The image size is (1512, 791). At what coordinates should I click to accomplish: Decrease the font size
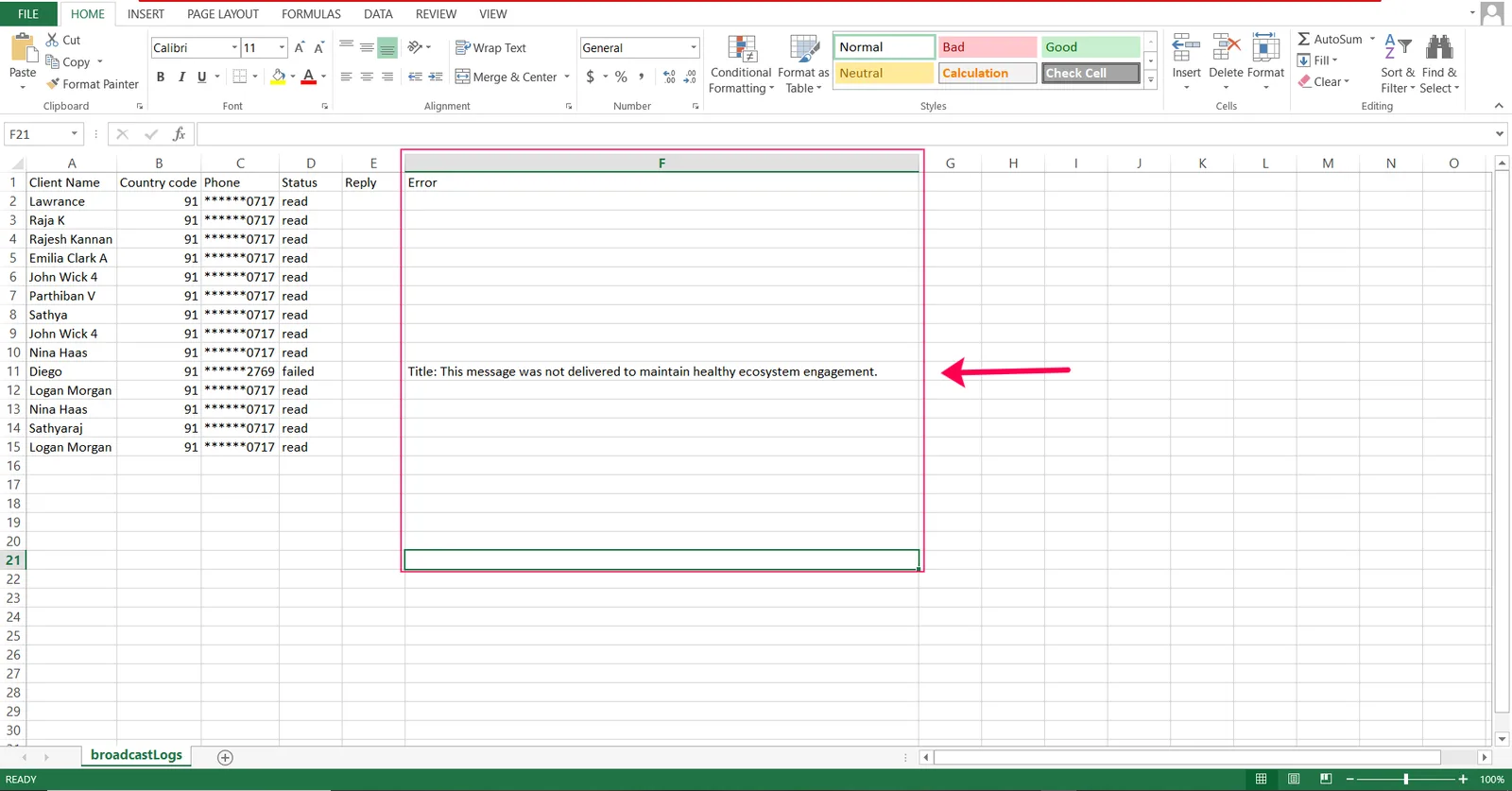(x=319, y=47)
